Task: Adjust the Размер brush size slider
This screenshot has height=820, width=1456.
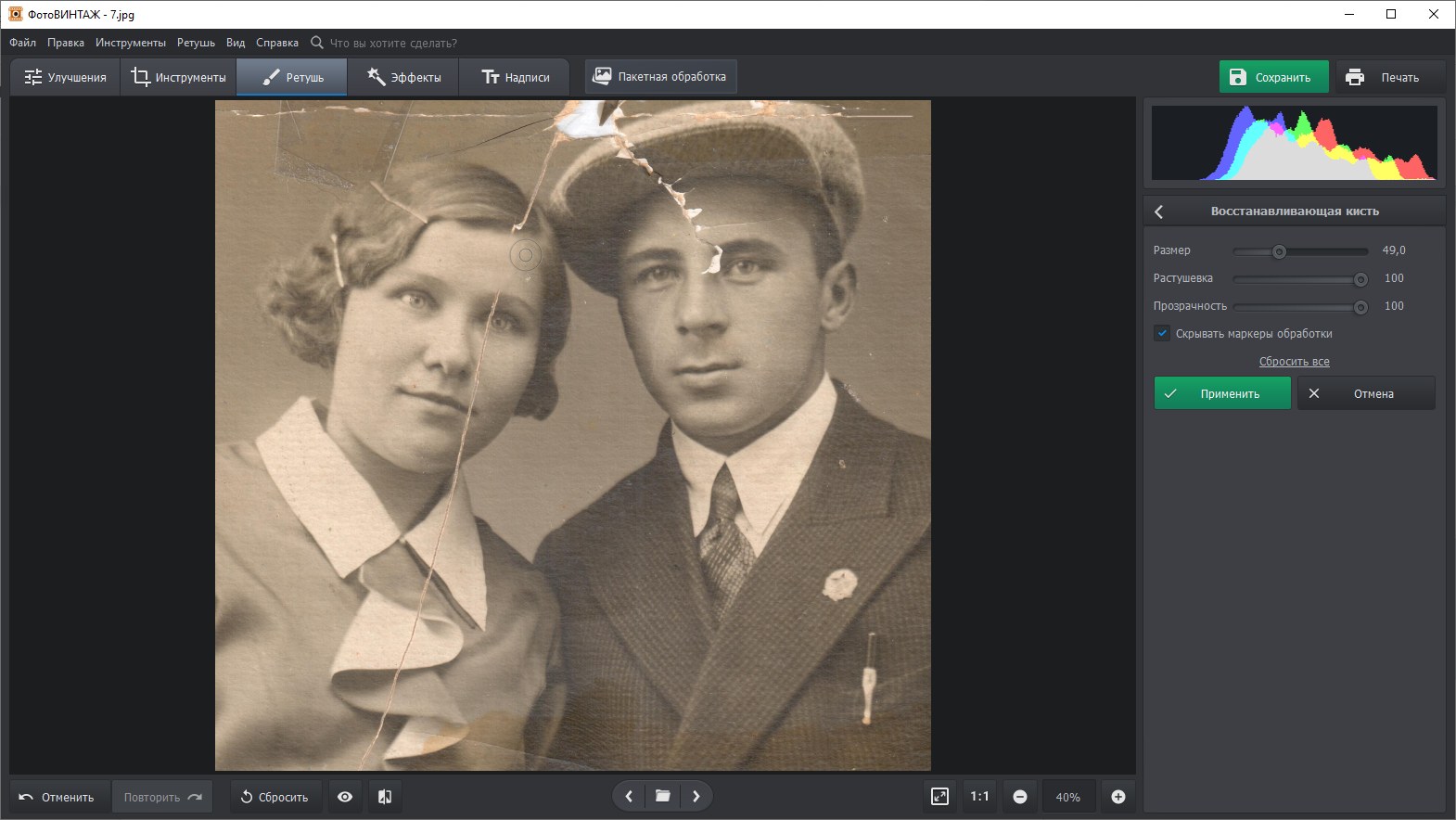Action: pos(1279,251)
